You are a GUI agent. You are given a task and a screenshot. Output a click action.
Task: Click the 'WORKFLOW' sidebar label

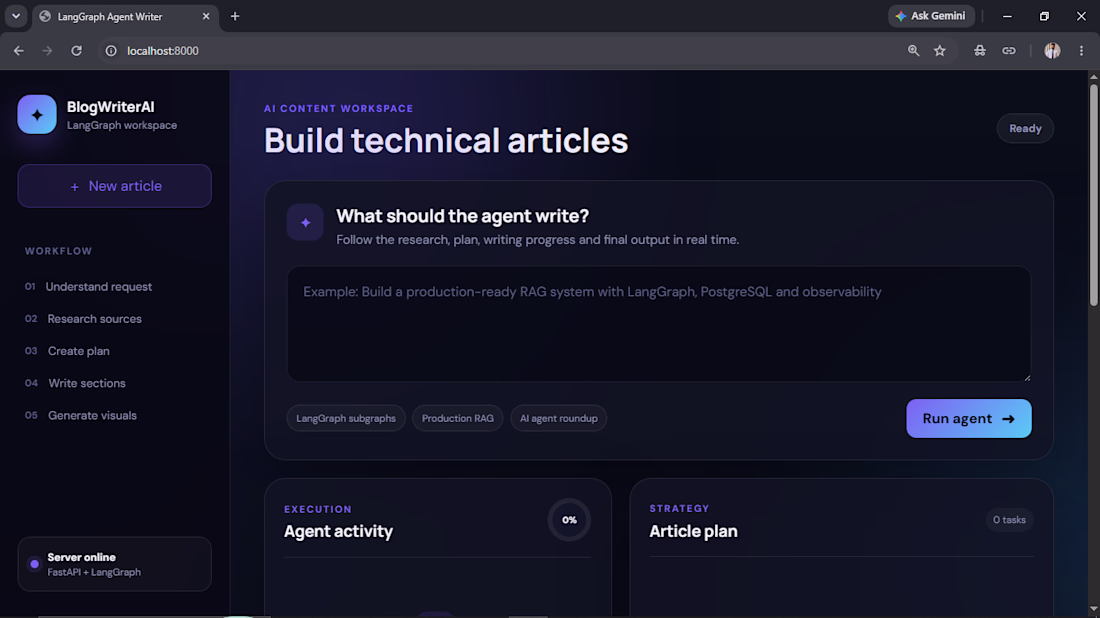pos(58,251)
